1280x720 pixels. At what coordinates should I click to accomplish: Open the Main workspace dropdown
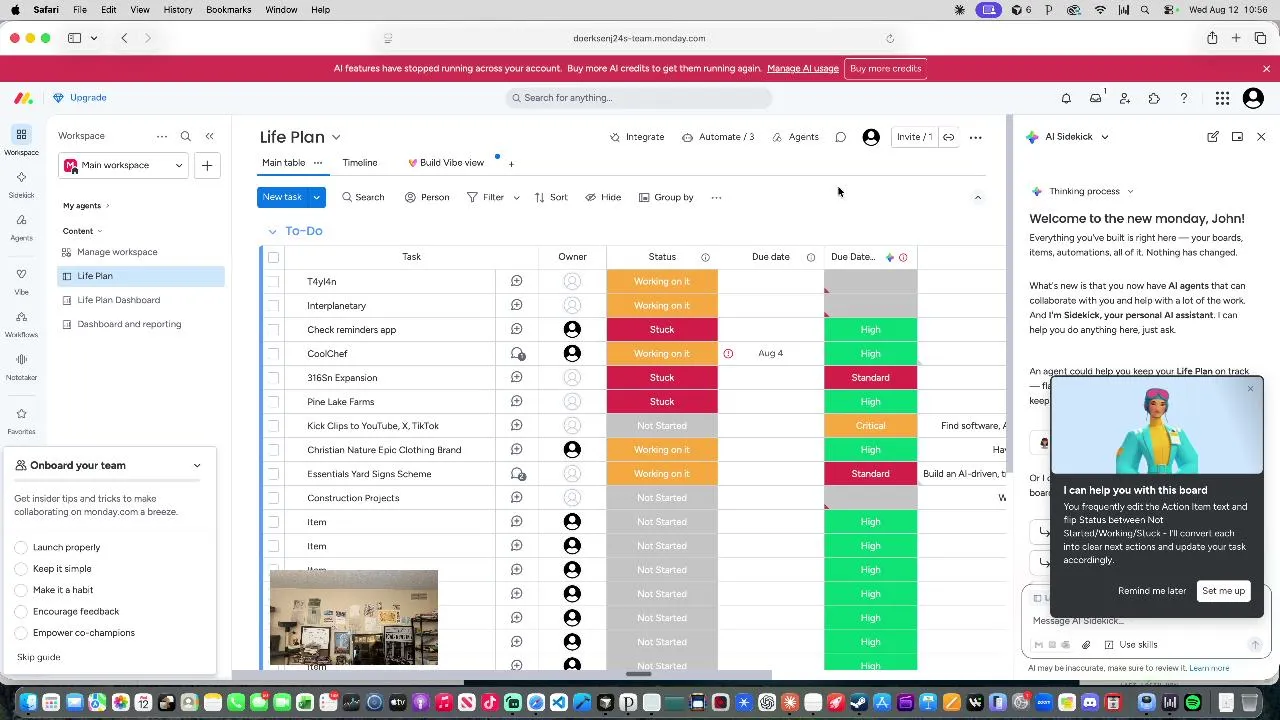point(124,165)
